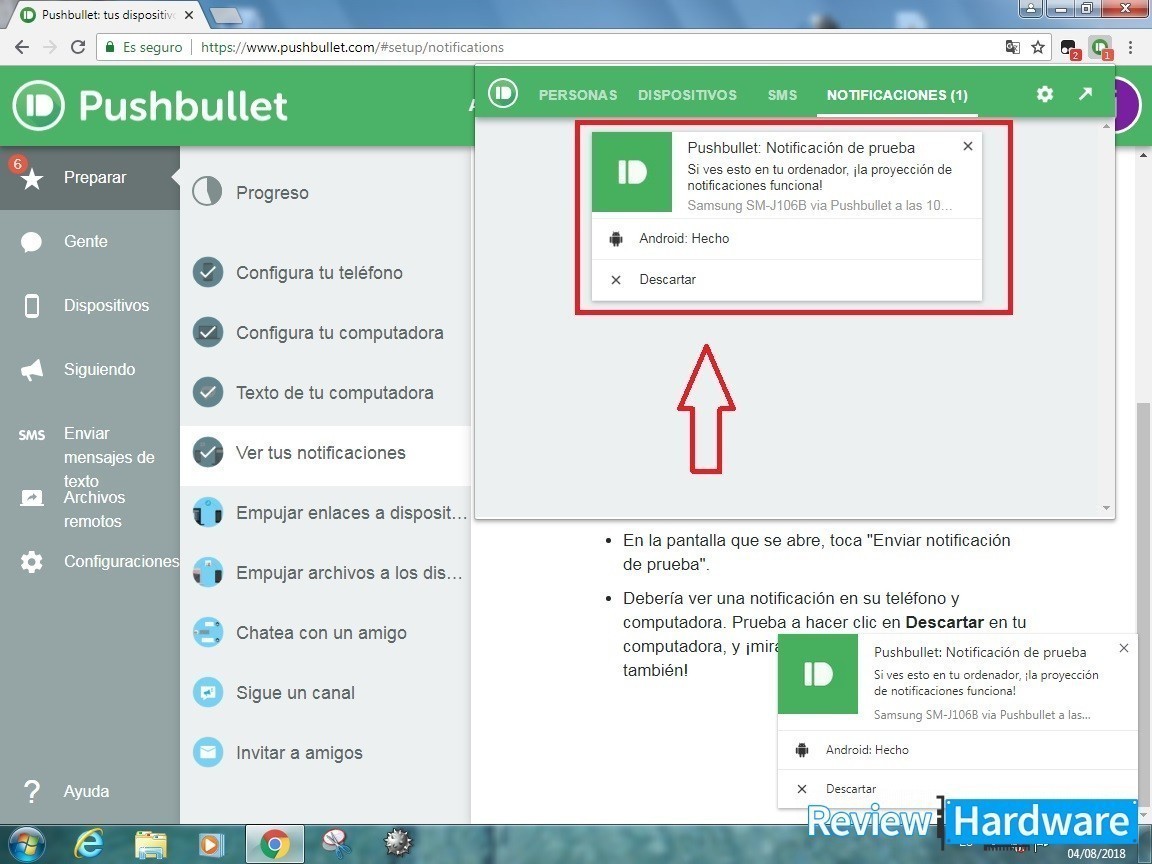The image size is (1152, 864).
Task: Click page vertical scrollbar thumb
Action: coord(1144,602)
